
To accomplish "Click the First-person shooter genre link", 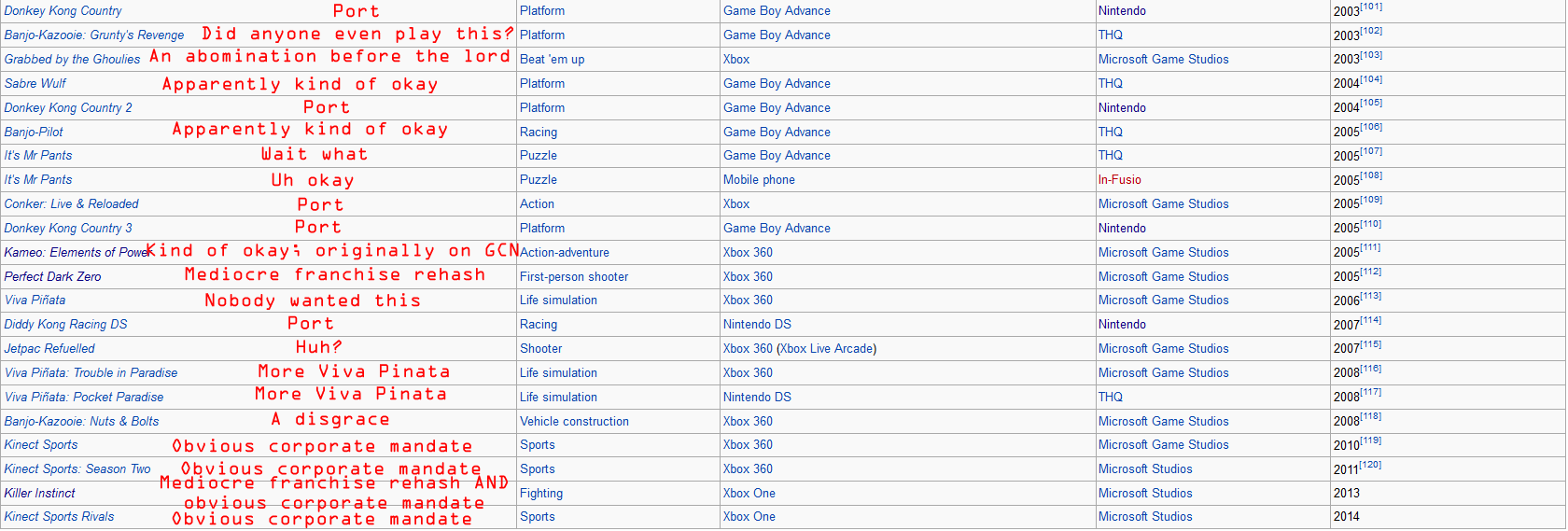I will (x=574, y=277).
